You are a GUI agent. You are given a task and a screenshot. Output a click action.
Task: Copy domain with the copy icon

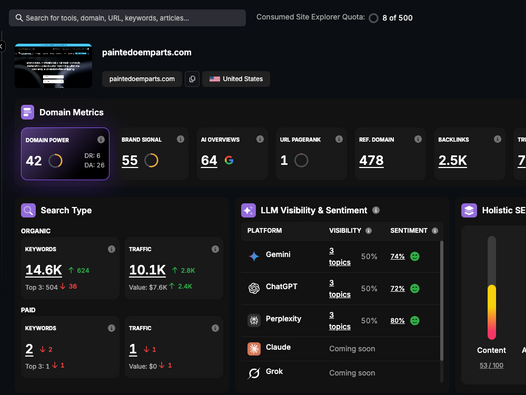192,79
